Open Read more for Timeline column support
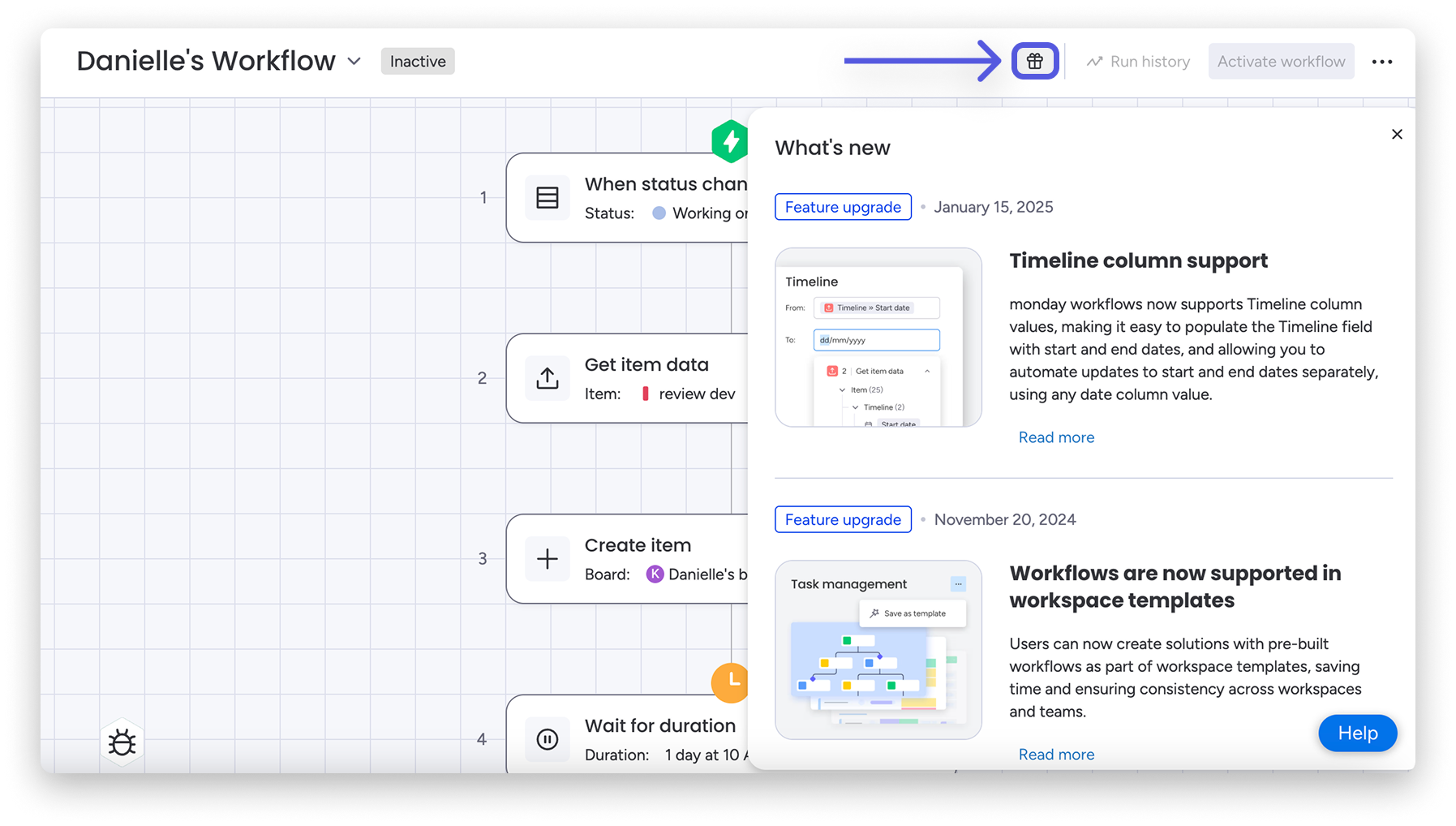 click(x=1056, y=437)
